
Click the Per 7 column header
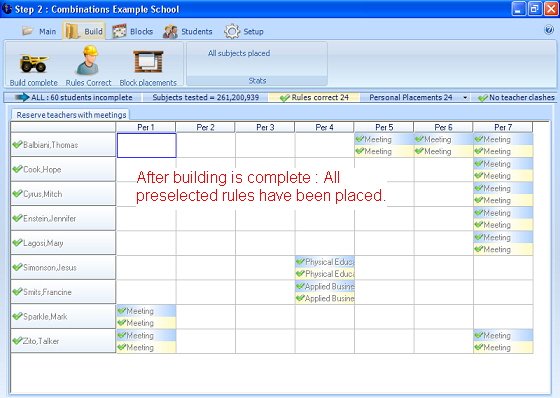click(x=503, y=127)
